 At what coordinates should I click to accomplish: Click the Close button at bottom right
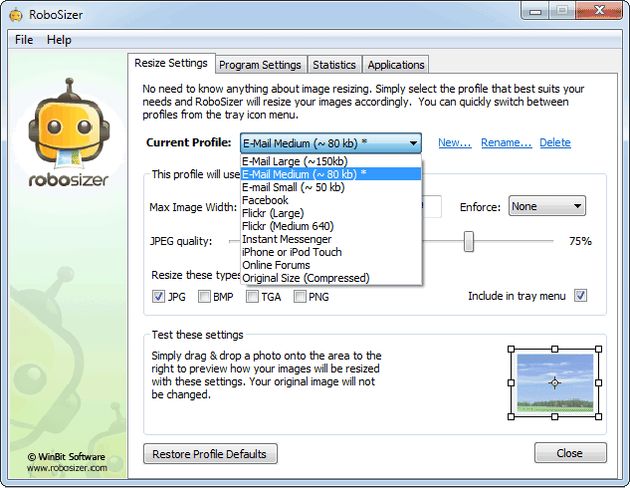pos(570,453)
